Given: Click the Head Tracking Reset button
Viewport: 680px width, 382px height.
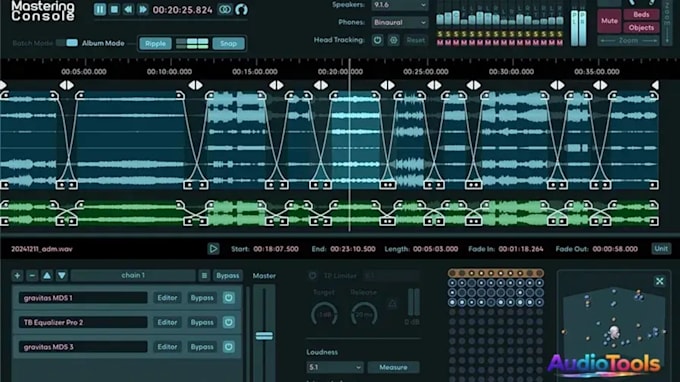Looking at the screenshot, I should pyautogui.click(x=415, y=40).
